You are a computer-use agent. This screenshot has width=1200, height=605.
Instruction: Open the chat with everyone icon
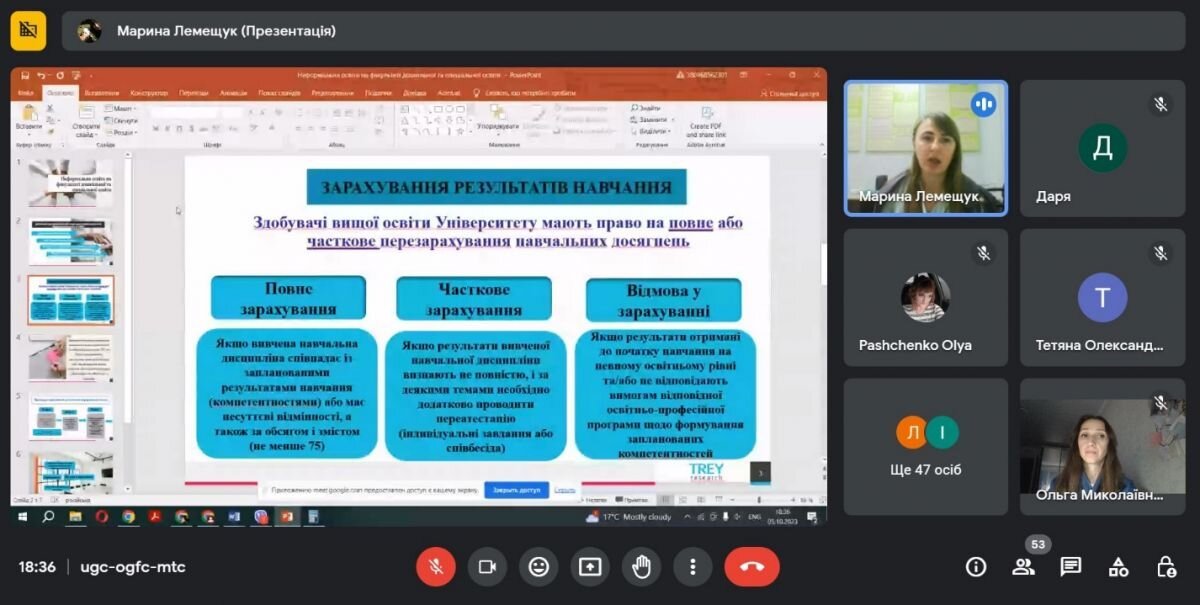coord(1071,567)
